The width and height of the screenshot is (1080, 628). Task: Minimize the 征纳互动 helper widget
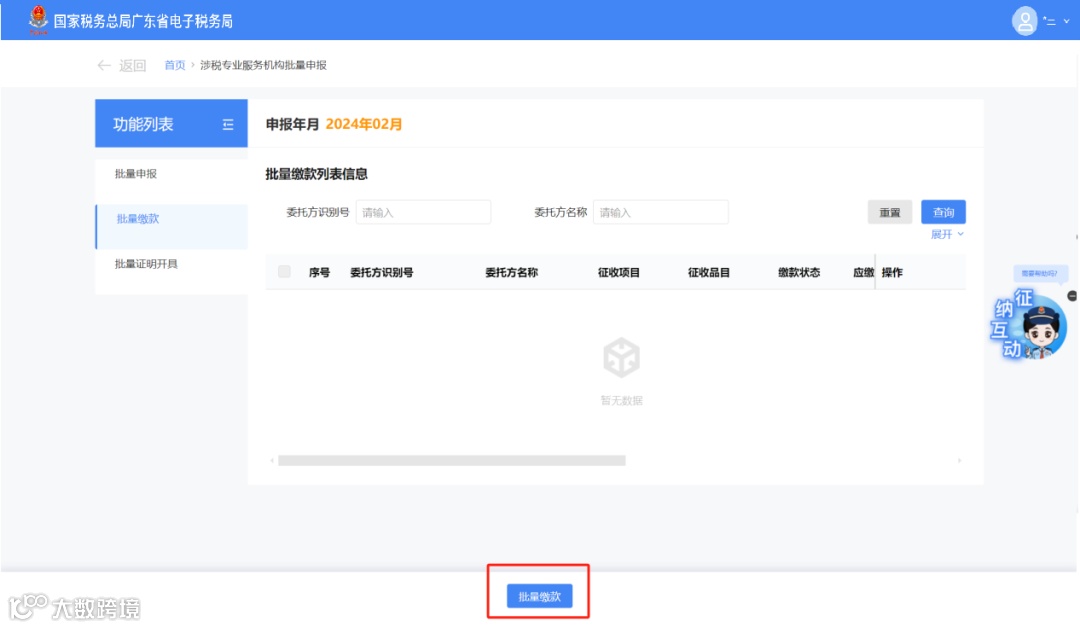pos(1073,295)
